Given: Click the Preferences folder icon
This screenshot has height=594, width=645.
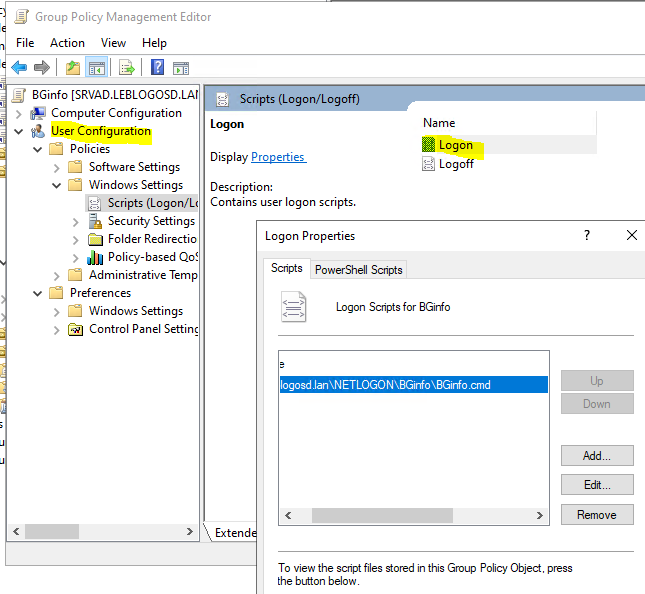Looking at the screenshot, I should click(x=56, y=292).
